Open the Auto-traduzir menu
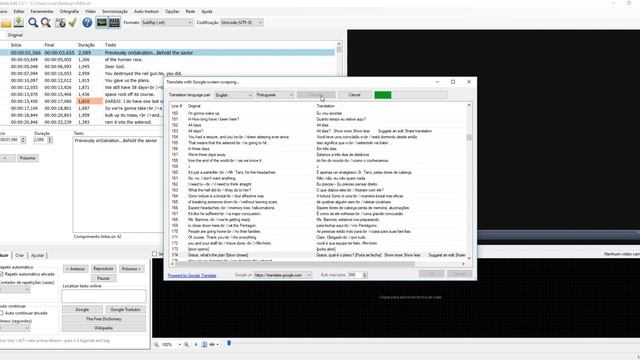 (x=146, y=11)
